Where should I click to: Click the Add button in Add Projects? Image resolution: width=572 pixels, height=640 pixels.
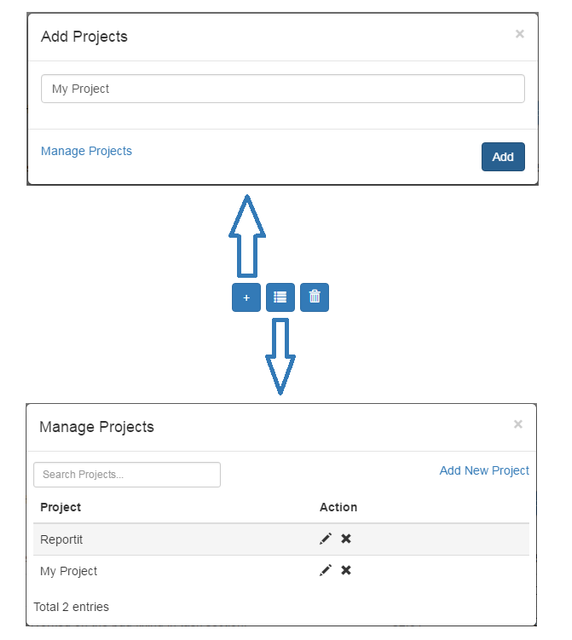tap(503, 157)
